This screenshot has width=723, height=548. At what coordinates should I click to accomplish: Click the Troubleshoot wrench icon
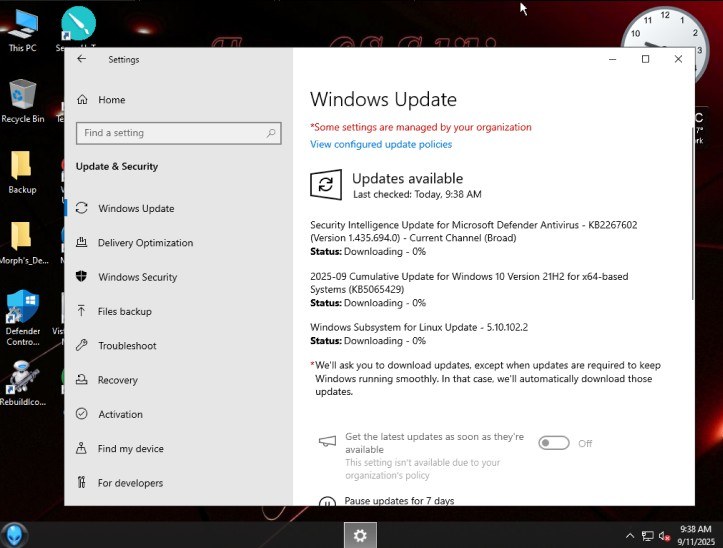click(82, 345)
